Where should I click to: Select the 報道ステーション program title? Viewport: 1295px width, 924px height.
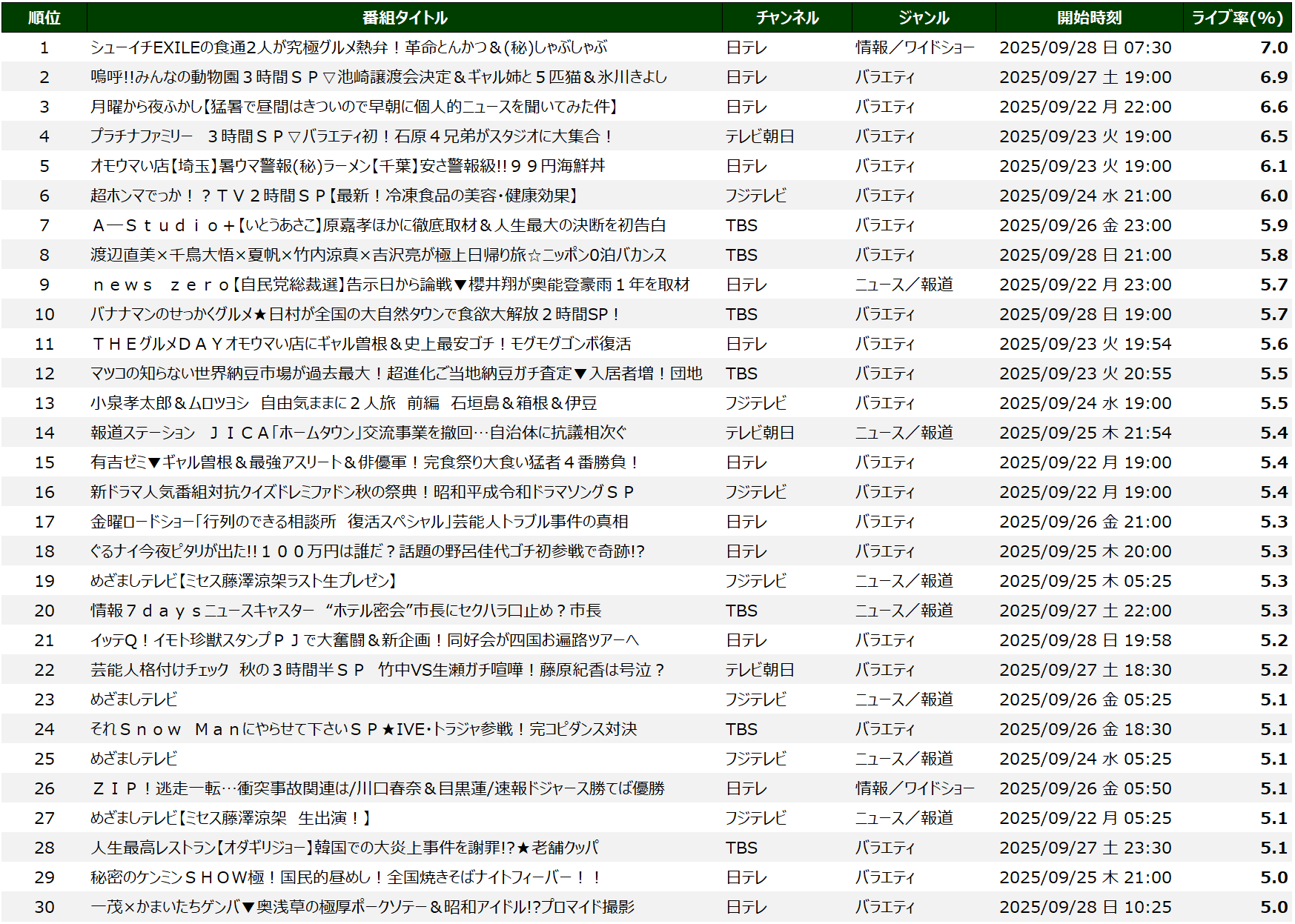(x=358, y=433)
